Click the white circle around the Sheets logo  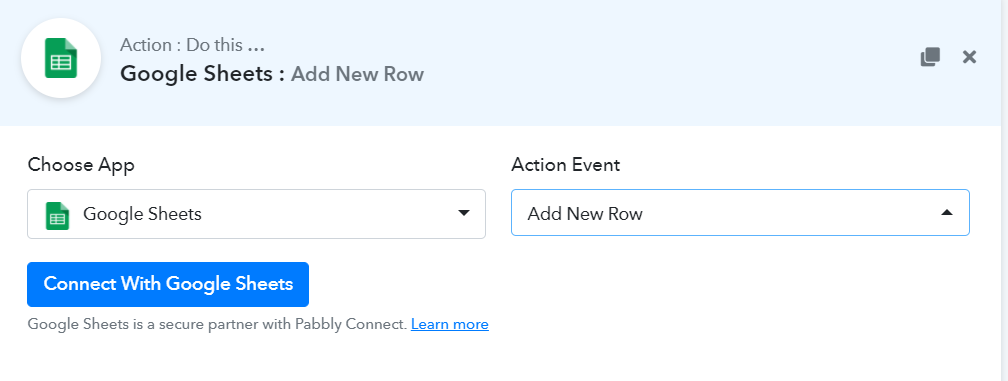(61, 58)
